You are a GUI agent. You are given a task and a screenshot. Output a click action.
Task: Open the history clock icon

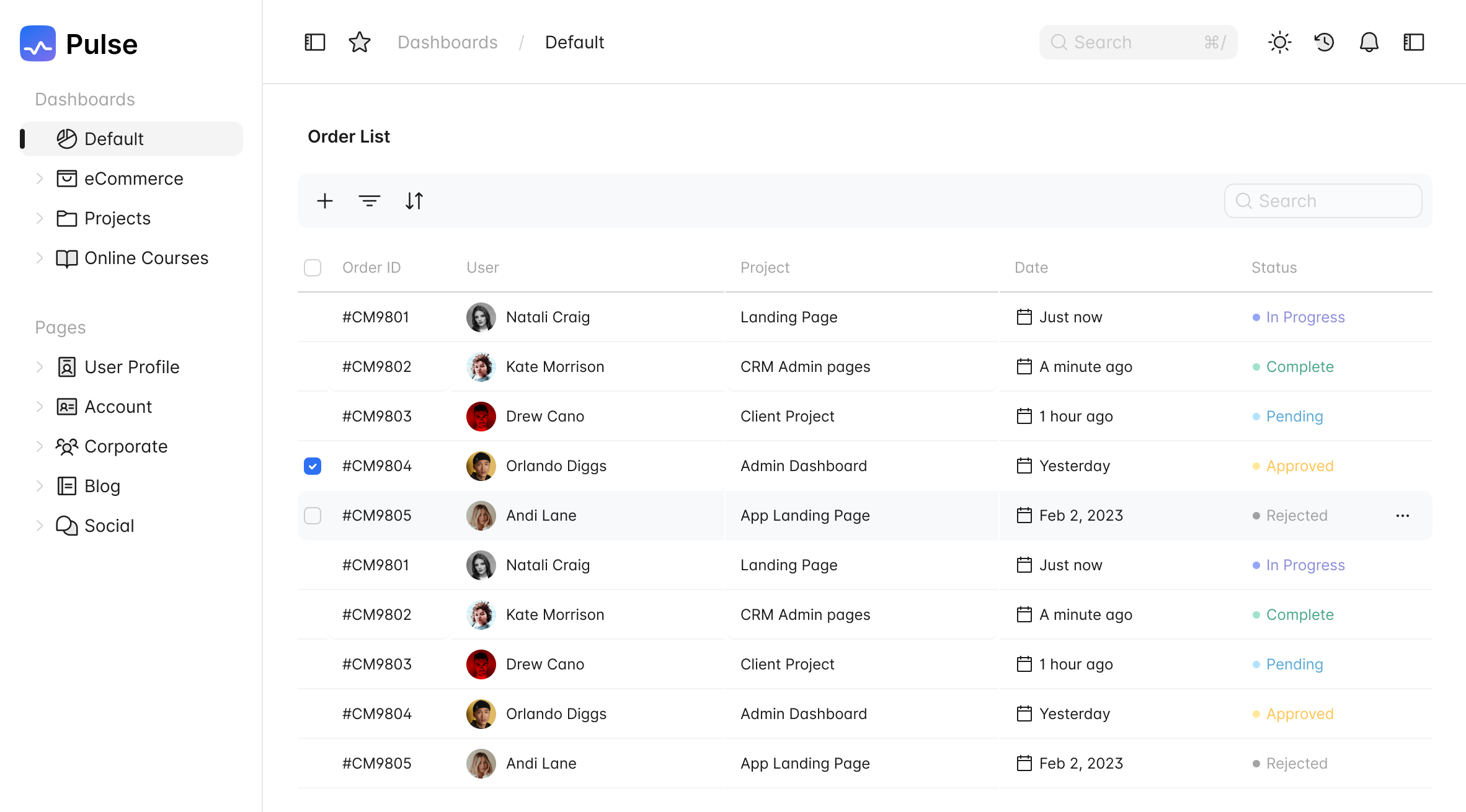pos(1324,42)
